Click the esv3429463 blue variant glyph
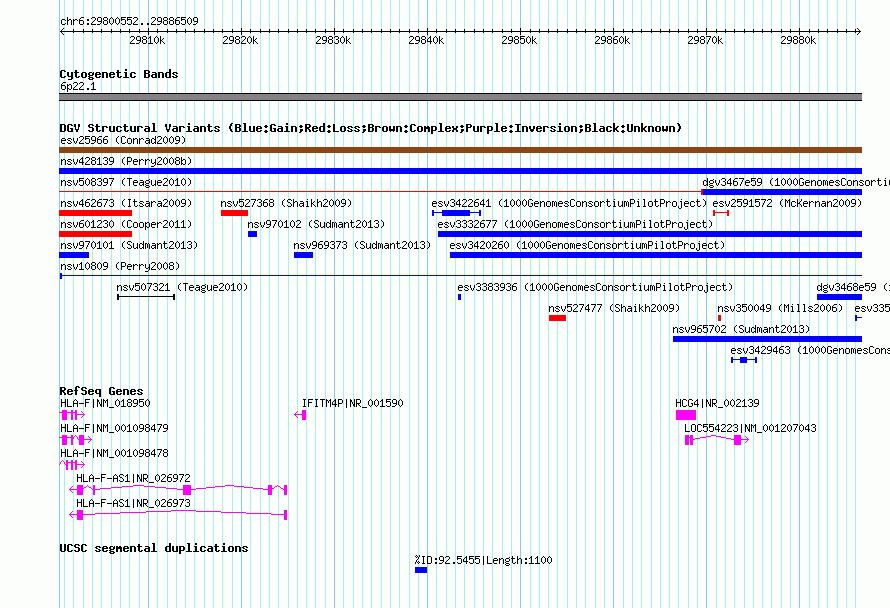Viewport: 890px width, 608px height. click(x=744, y=360)
